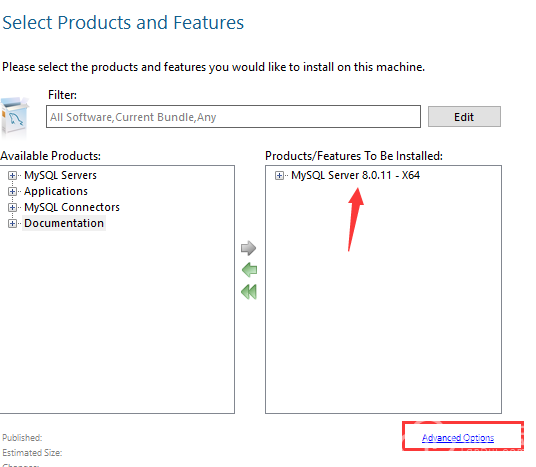Click the gray add-to-install right arrow
536x467 pixels.
249,248
